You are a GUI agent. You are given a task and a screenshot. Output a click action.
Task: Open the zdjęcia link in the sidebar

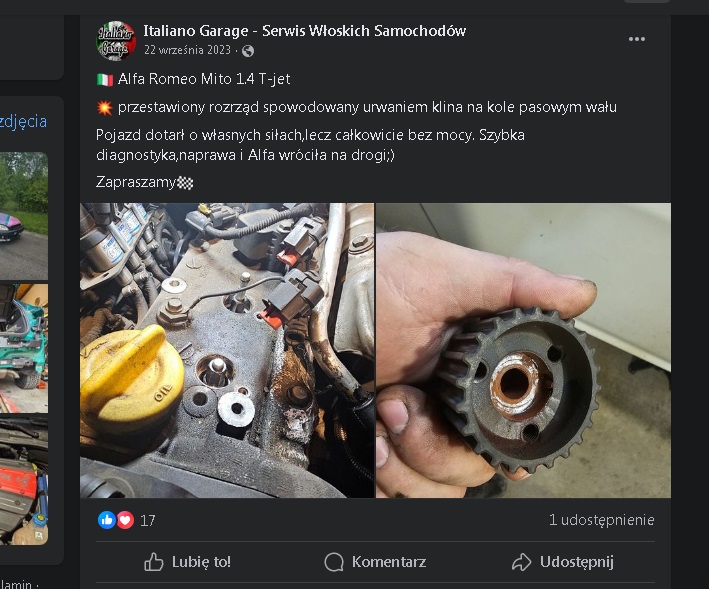tap(23, 122)
